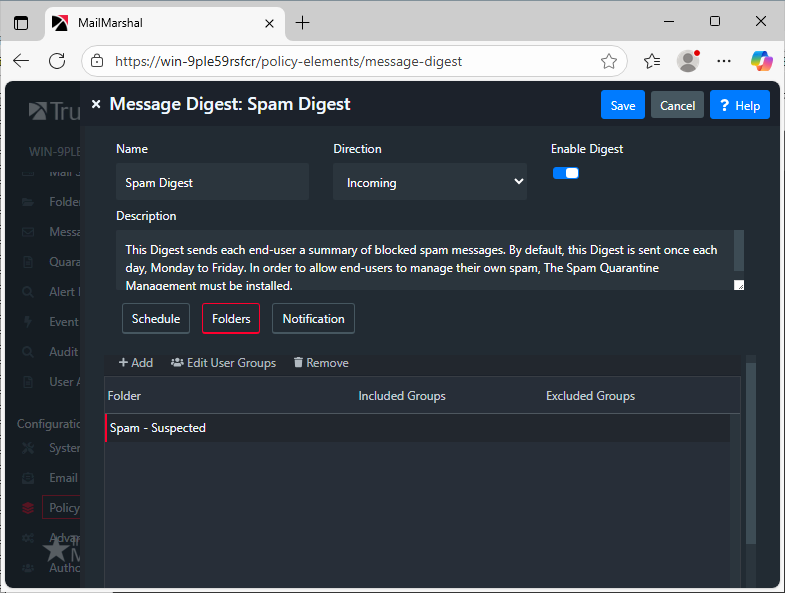Image resolution: width=785 pixels, height=593 pixels.
Task: Save the Spam Digest settings
Action: pyautogui.click(x=622, y=105)
